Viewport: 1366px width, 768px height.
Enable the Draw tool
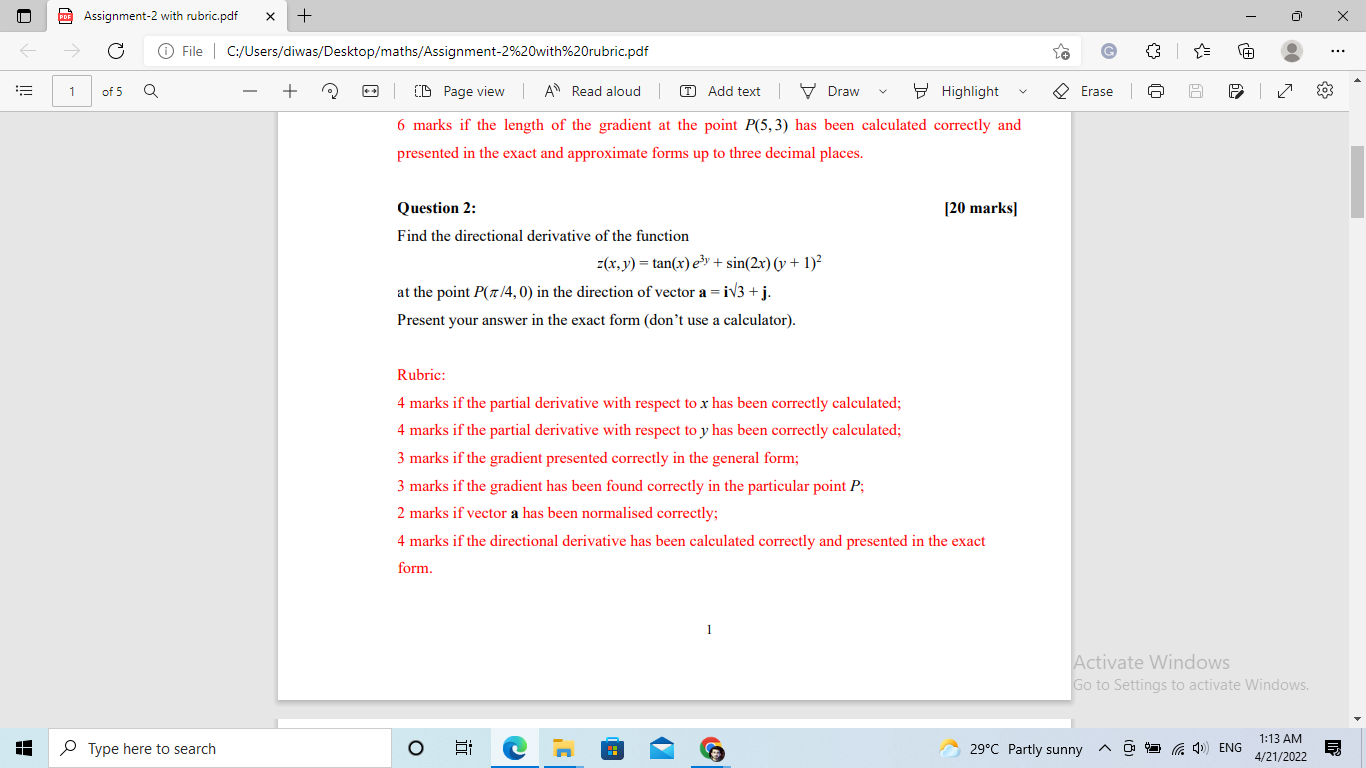pos(830,91)
